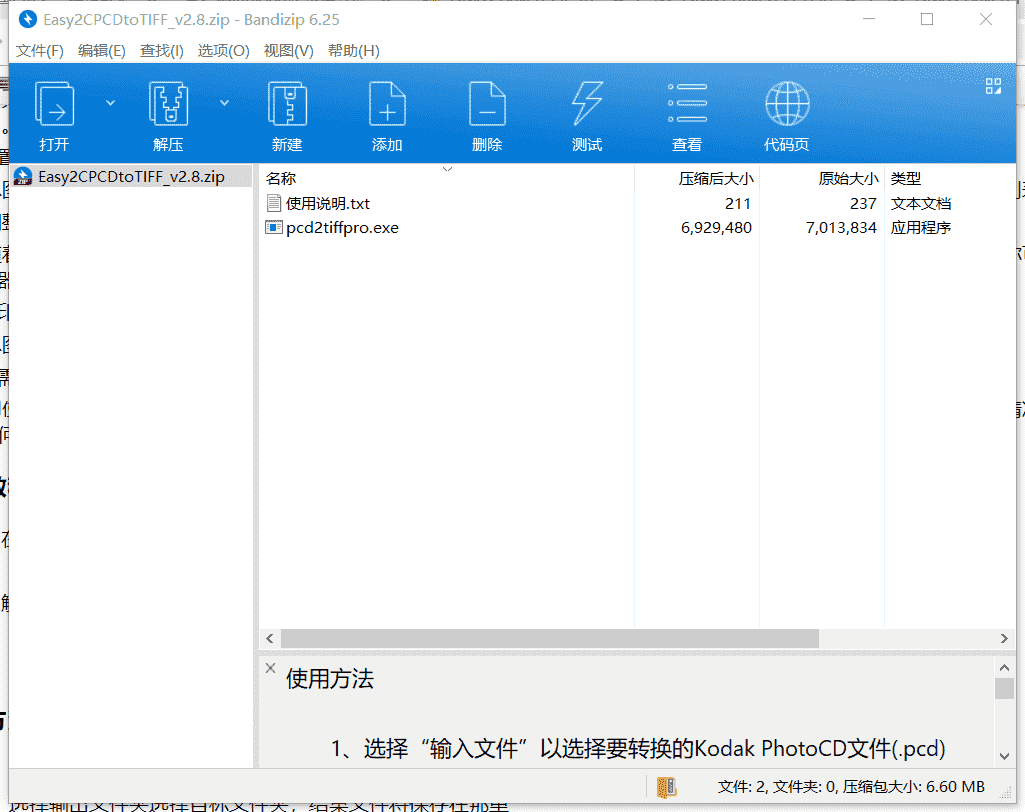
Task: Open the 视图(V) menu
Action: click(x=288, y=51)
